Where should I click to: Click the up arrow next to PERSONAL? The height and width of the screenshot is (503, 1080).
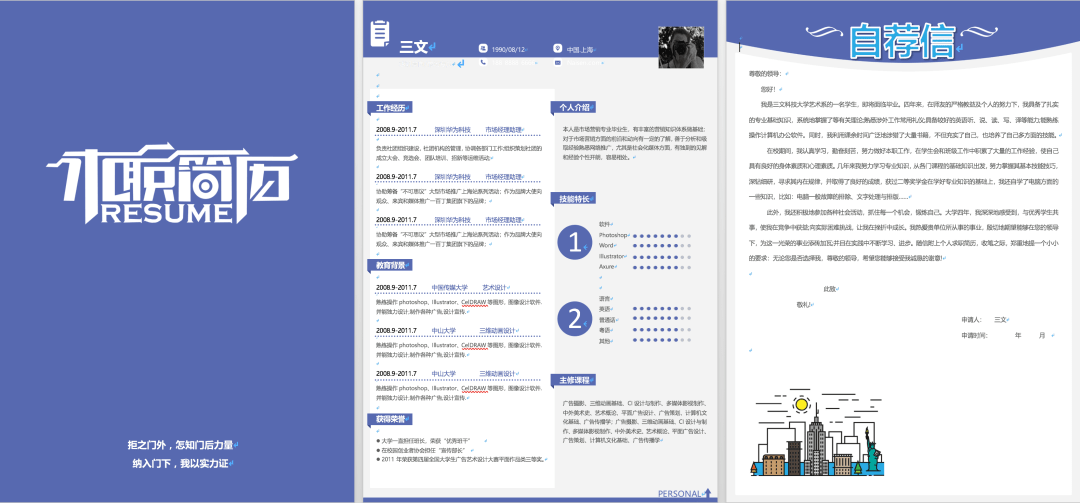[708, 492]
